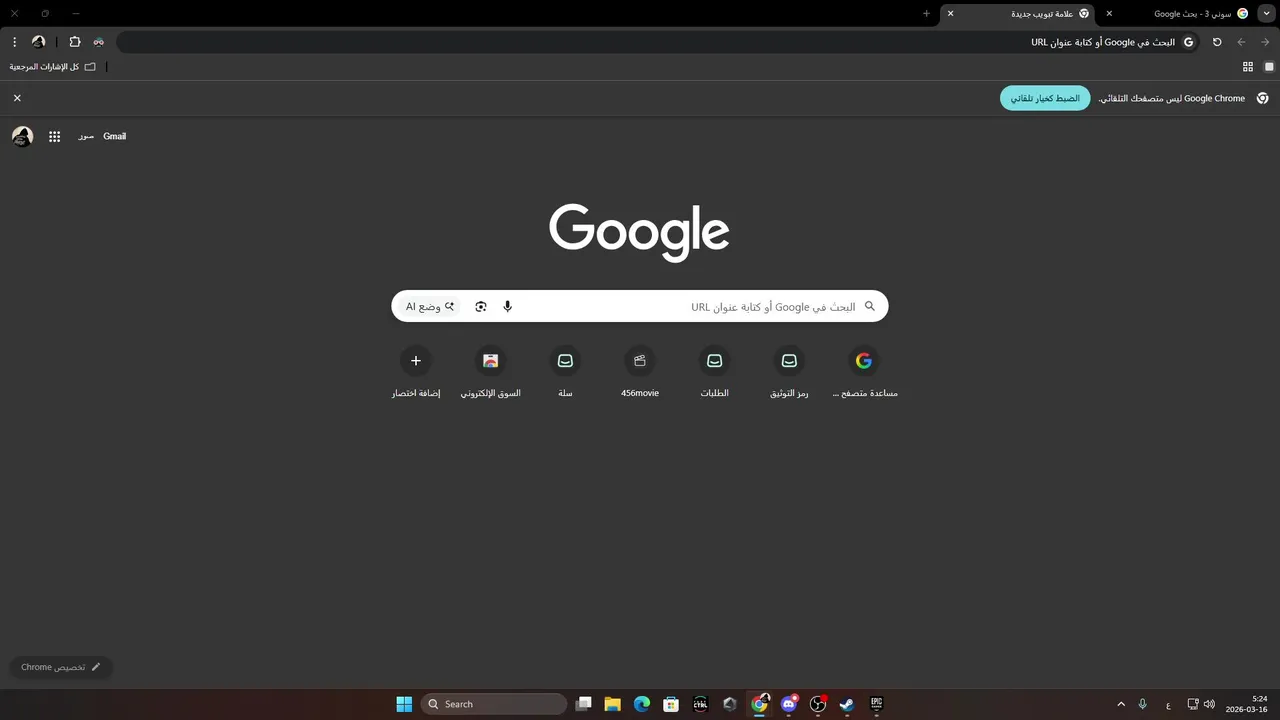Image resolution: width=1280 pixels, height=720 pixels.
Task: Open the Gmail link
Action: coord(115,136)
